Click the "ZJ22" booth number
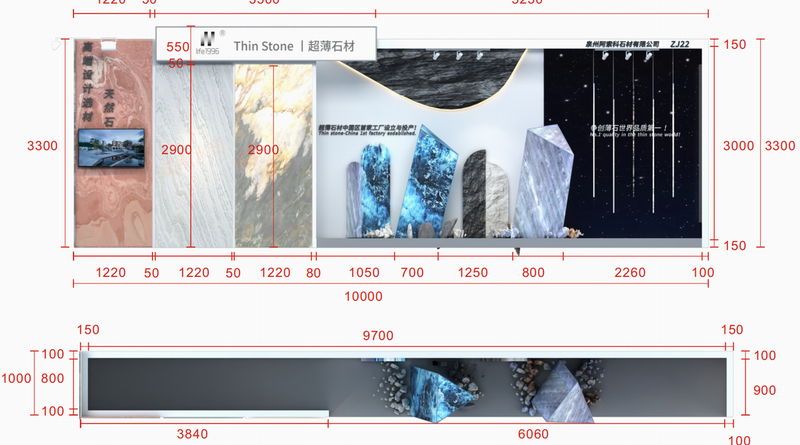 680,44
